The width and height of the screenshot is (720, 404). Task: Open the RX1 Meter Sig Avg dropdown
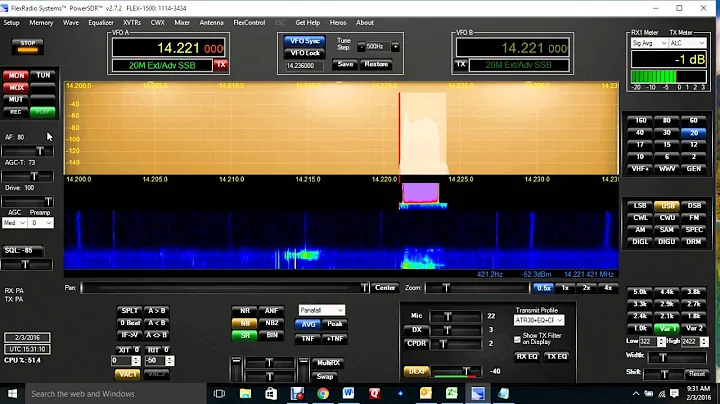tap(649, 43)
